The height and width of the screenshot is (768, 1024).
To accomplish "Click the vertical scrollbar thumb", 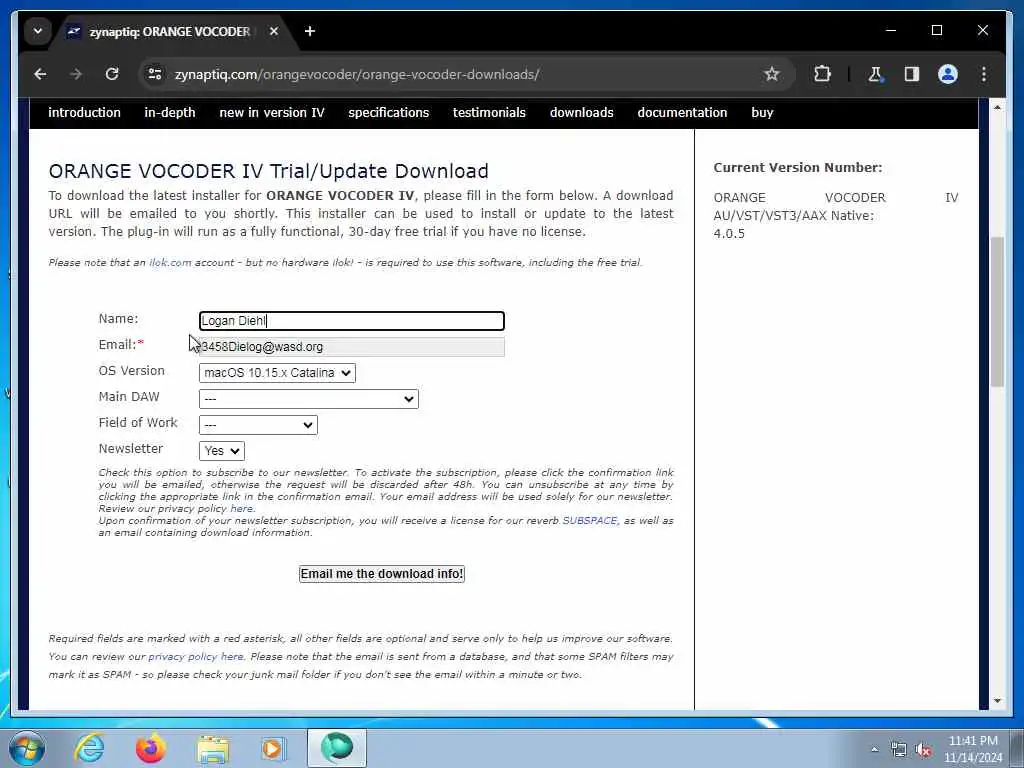I will coord(997,312).
